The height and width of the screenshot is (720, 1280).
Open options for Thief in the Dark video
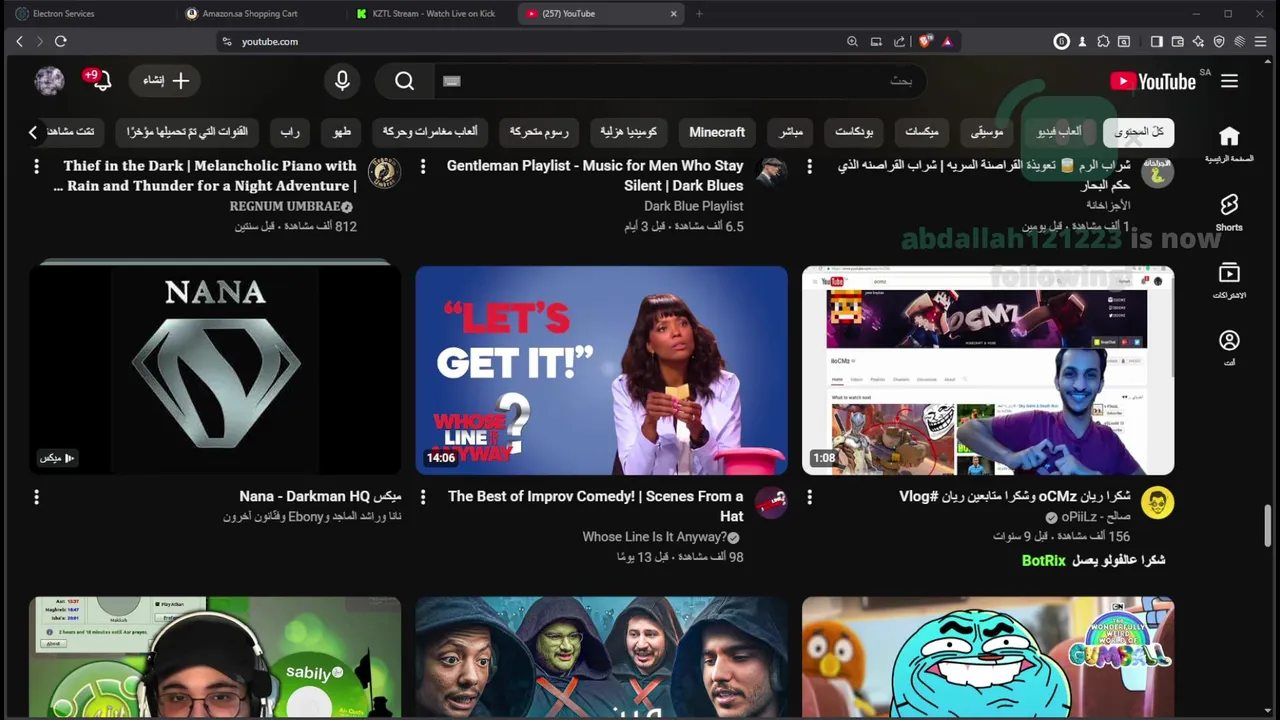pyautogui.click(x=36, y=166)
